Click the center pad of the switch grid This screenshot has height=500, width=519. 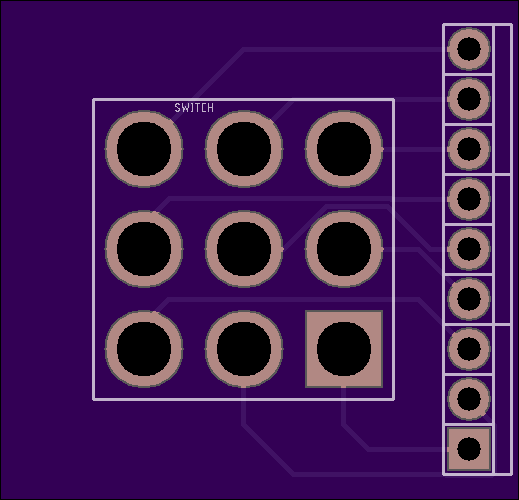(244, 249)
